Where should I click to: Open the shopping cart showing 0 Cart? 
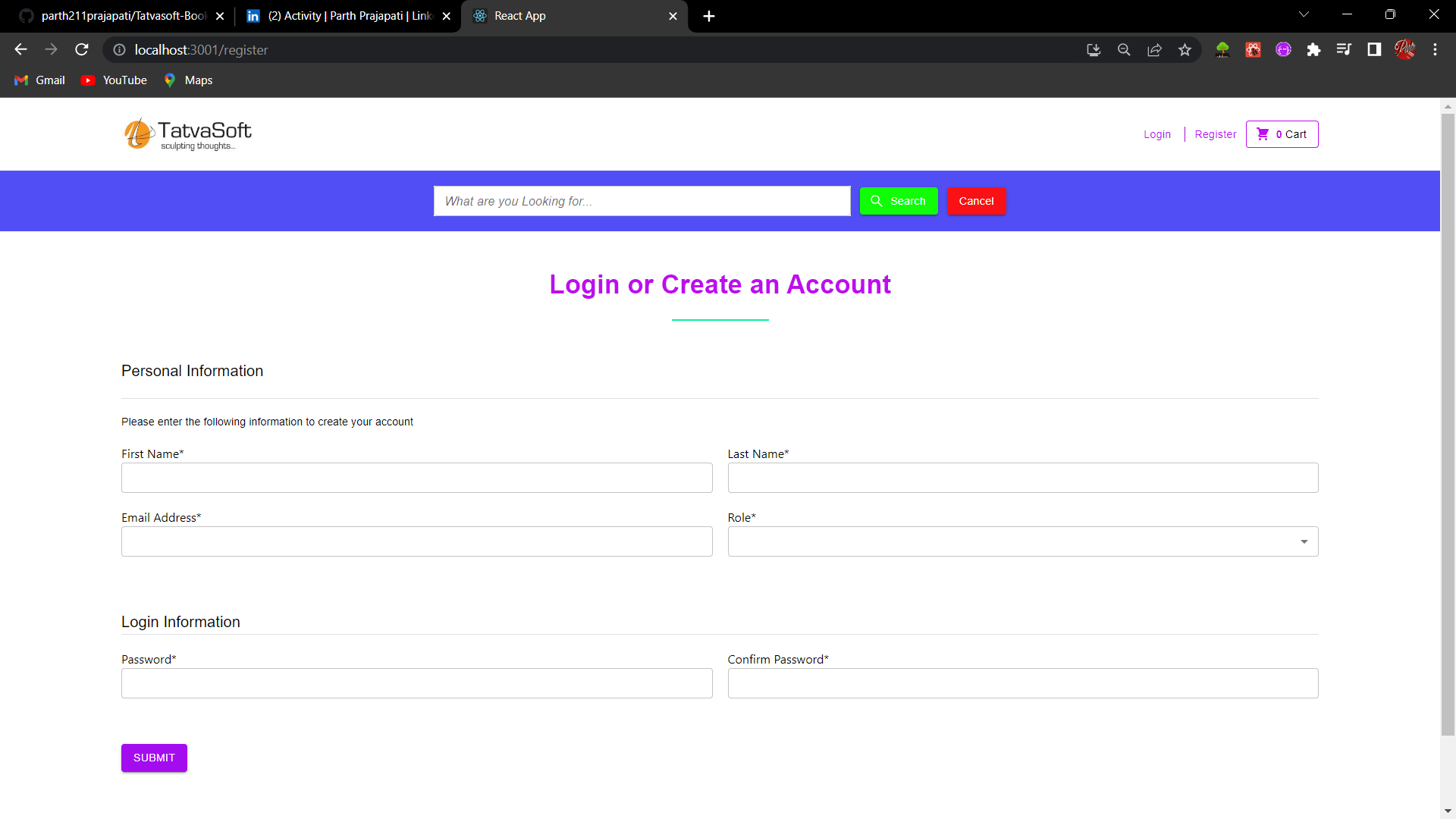[1282, 134]
